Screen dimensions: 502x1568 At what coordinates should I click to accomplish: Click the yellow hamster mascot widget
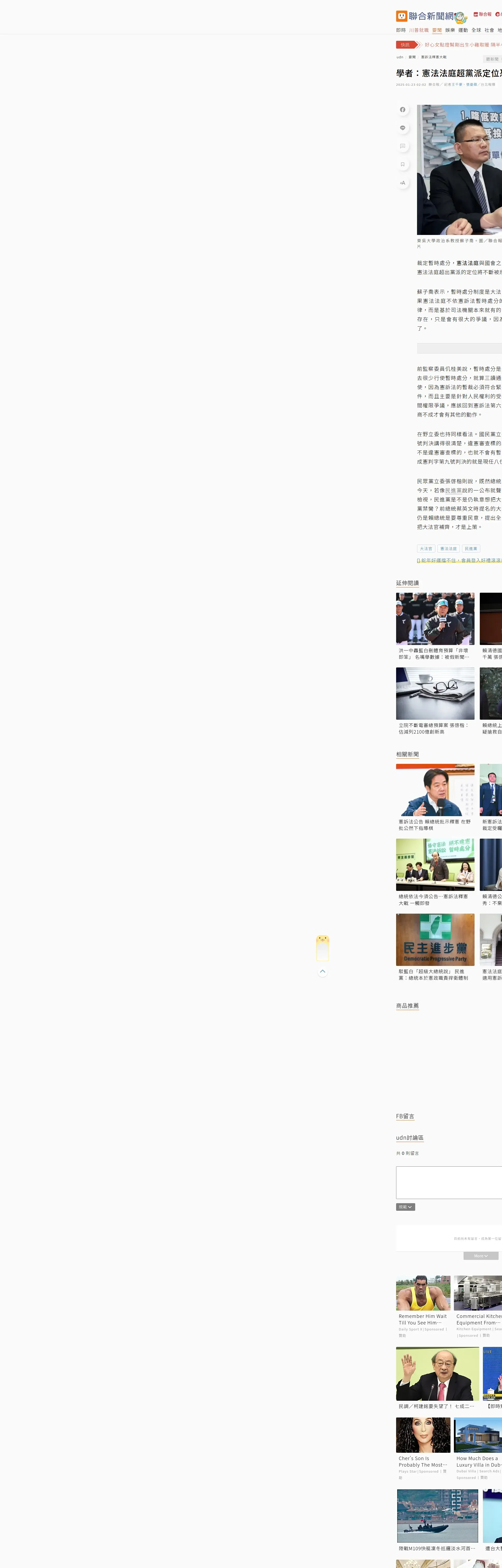coord(322,948)
